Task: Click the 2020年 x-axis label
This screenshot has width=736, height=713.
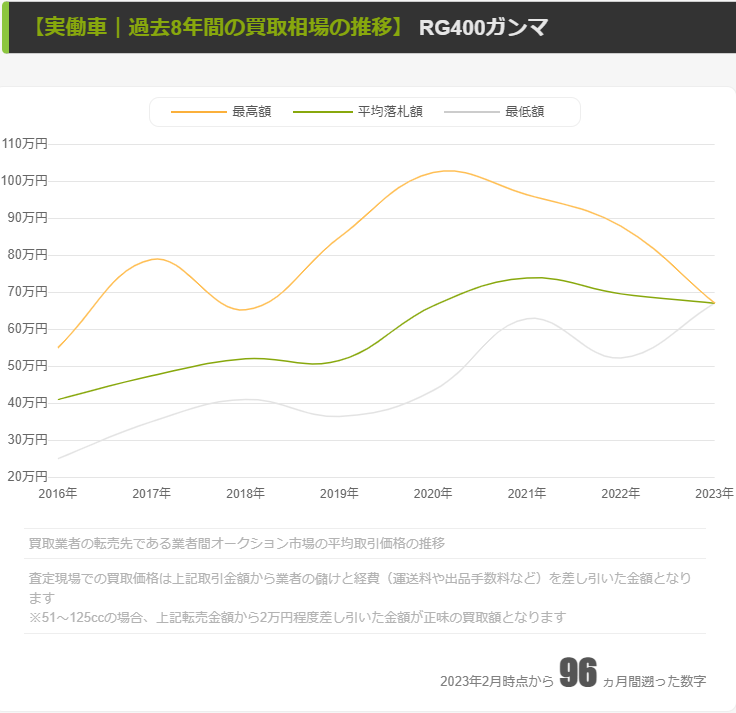Action: (x=433, y=493)
